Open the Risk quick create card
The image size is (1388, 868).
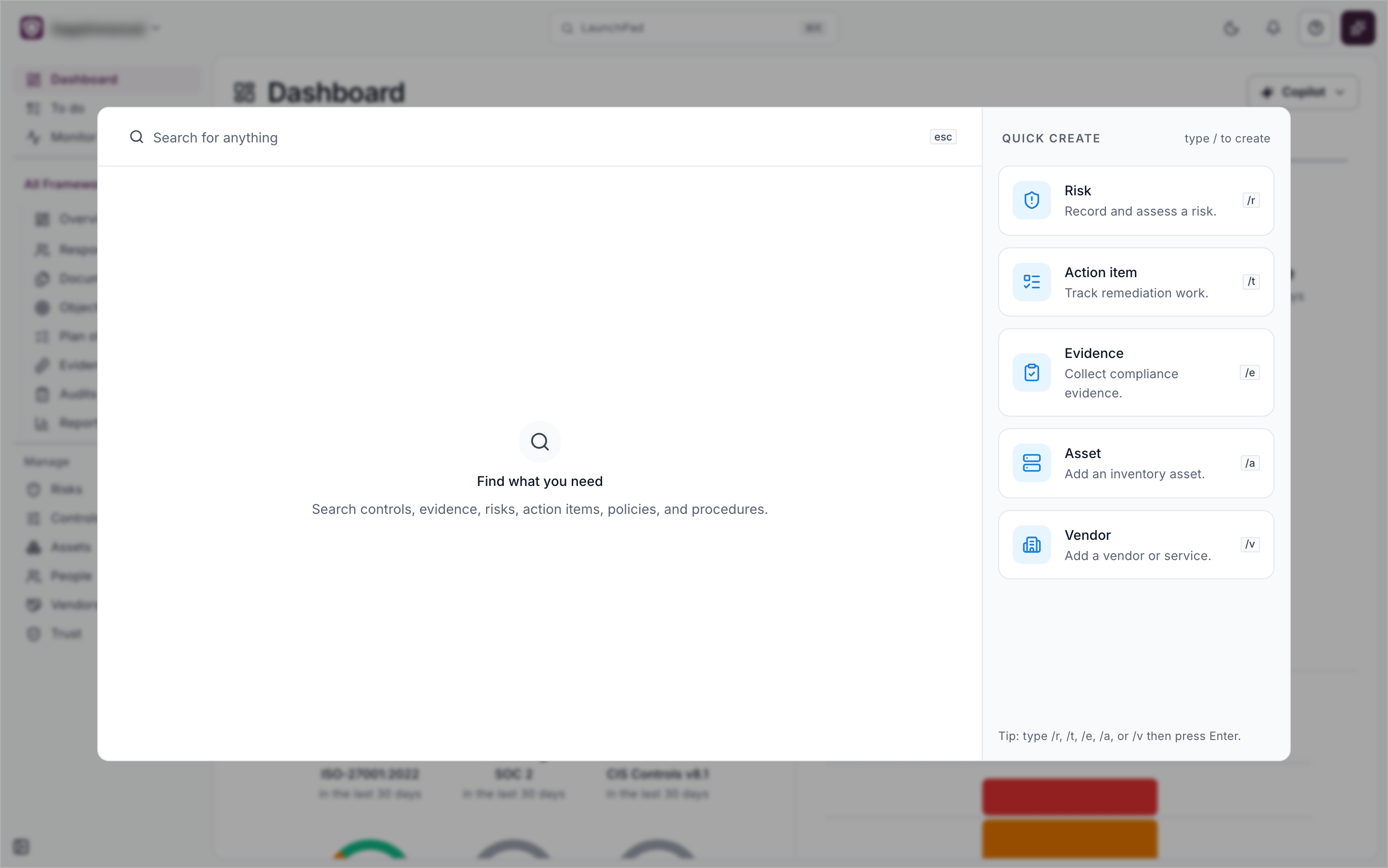point(1135,201)
